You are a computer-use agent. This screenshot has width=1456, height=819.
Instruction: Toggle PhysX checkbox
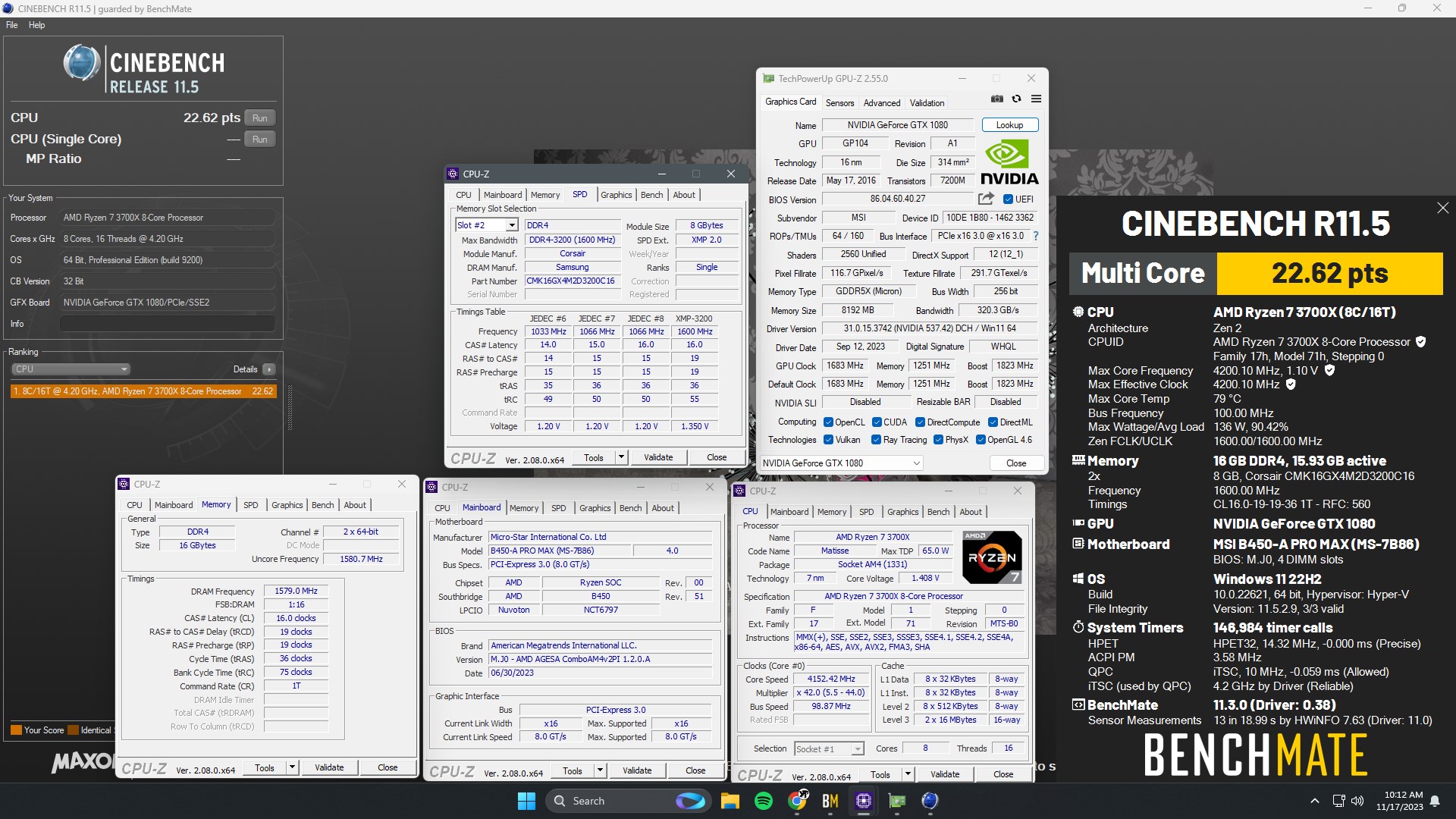938,440
